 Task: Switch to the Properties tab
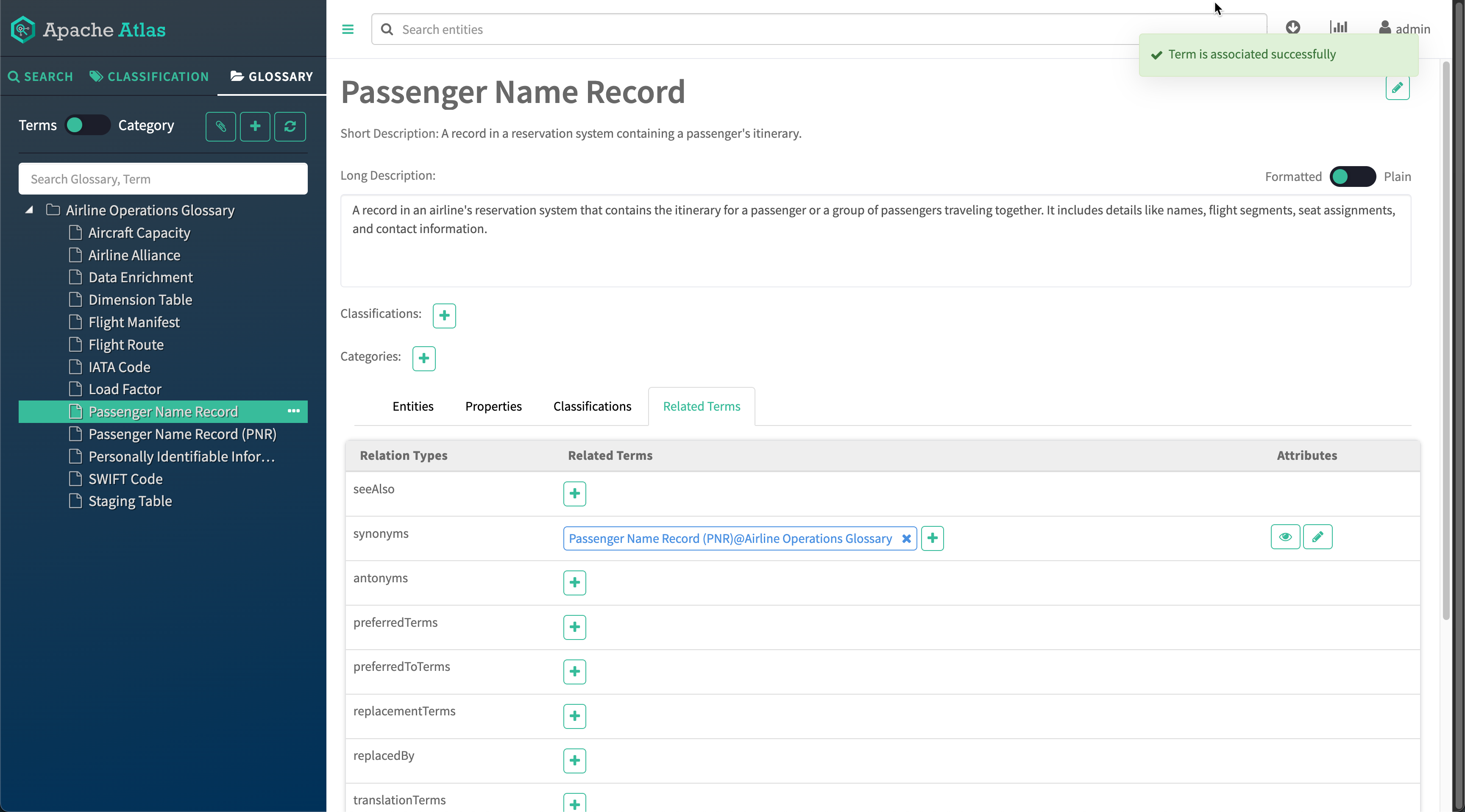pyautogui.click(x=493, y=406)
